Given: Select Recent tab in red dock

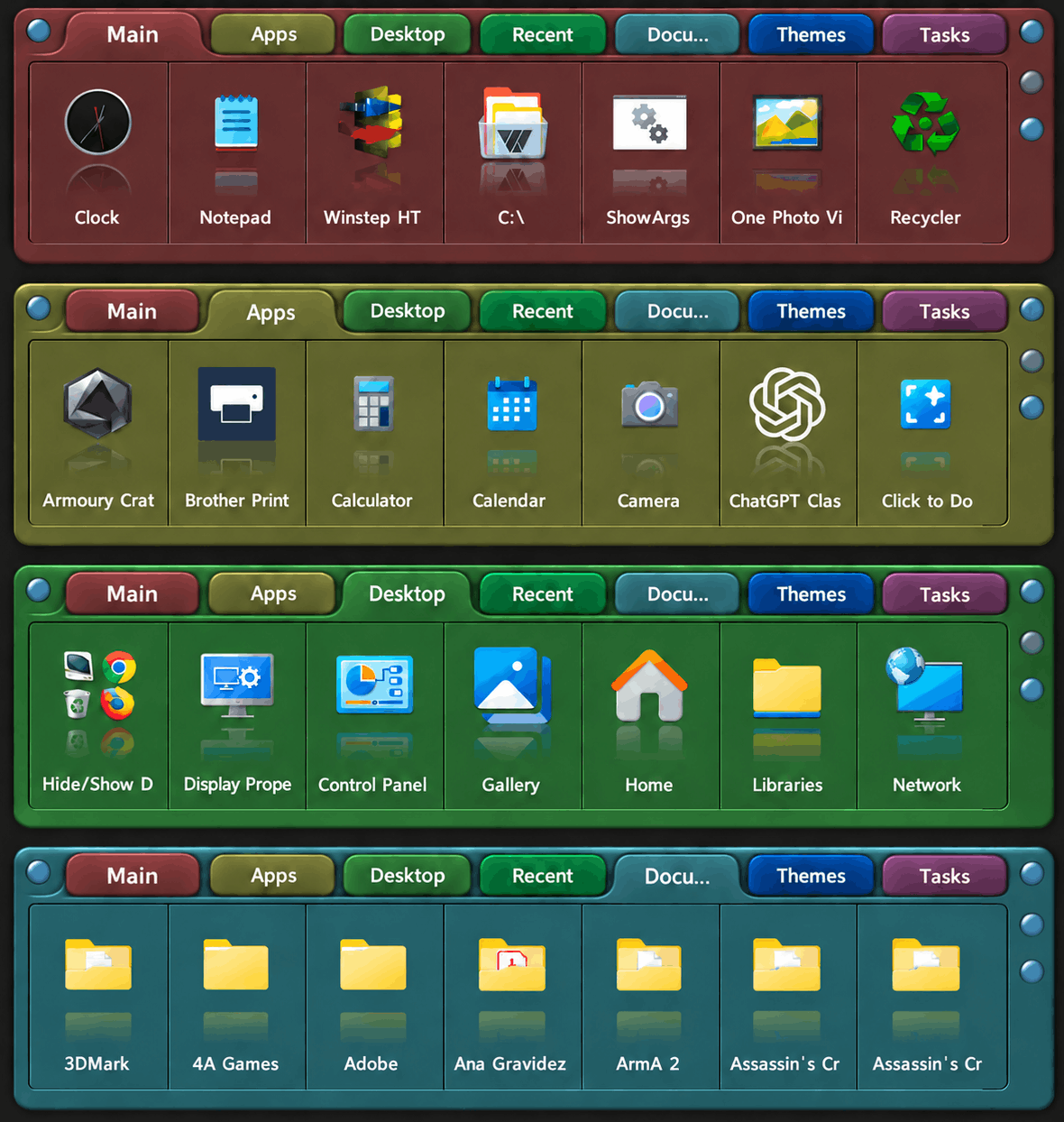Looking at the screenshot, I should tap(542, 35).
